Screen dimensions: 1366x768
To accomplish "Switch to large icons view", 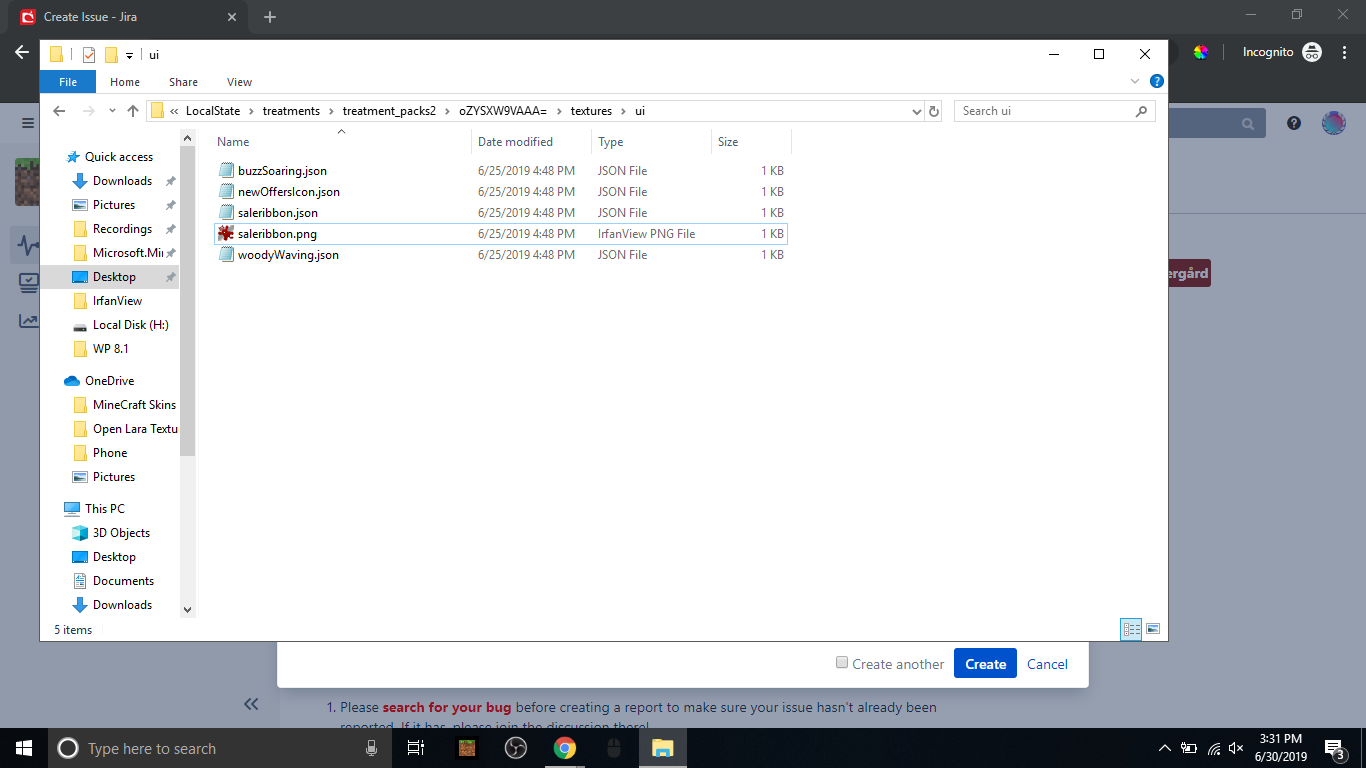I will (1153, 629).
